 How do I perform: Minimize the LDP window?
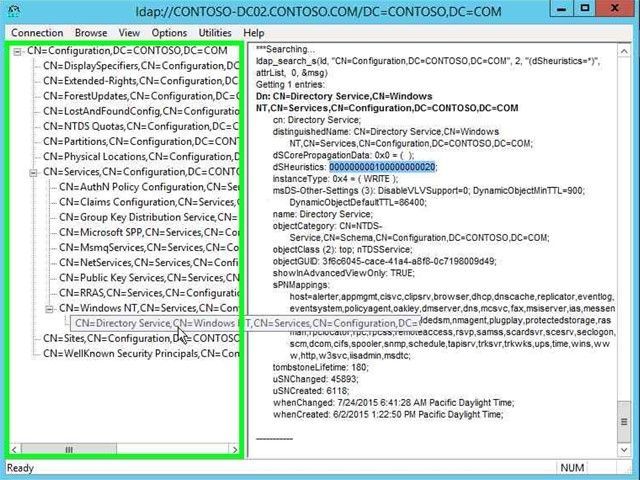point(562,9)
